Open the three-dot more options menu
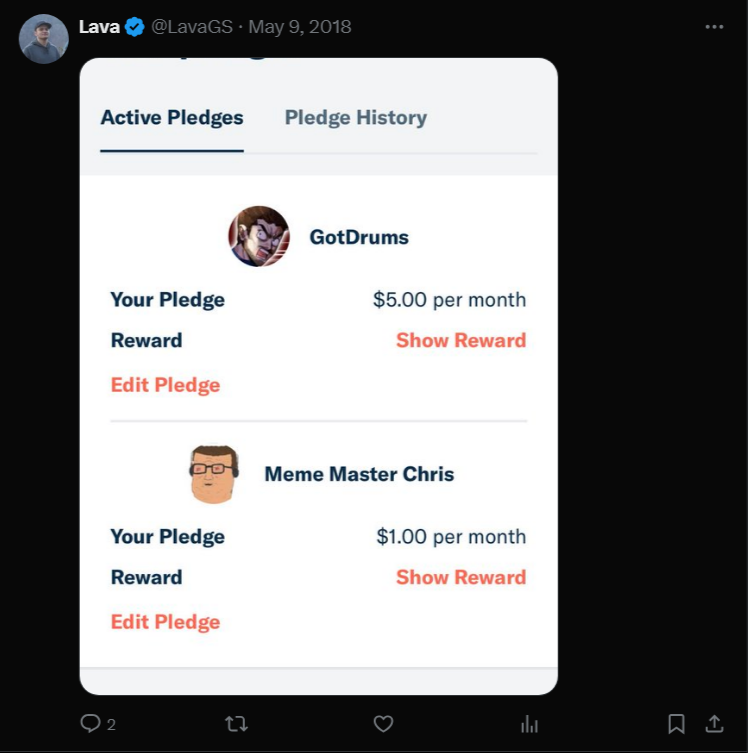The image size is (748, 753). 714,27
